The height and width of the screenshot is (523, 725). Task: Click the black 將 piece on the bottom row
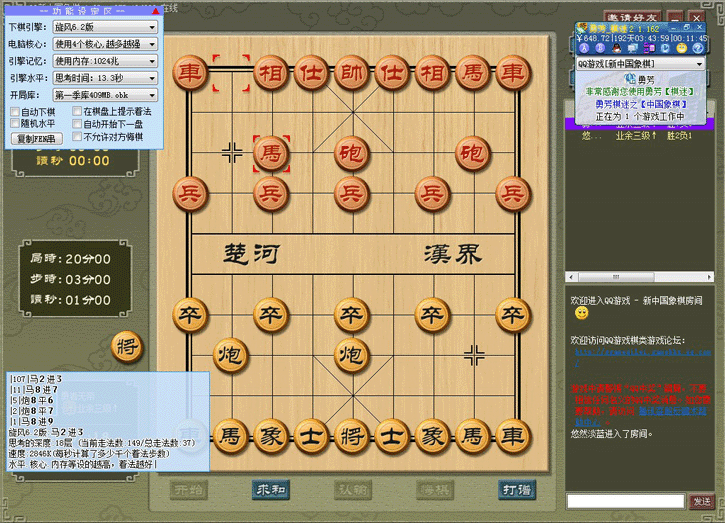coord(350,435)
